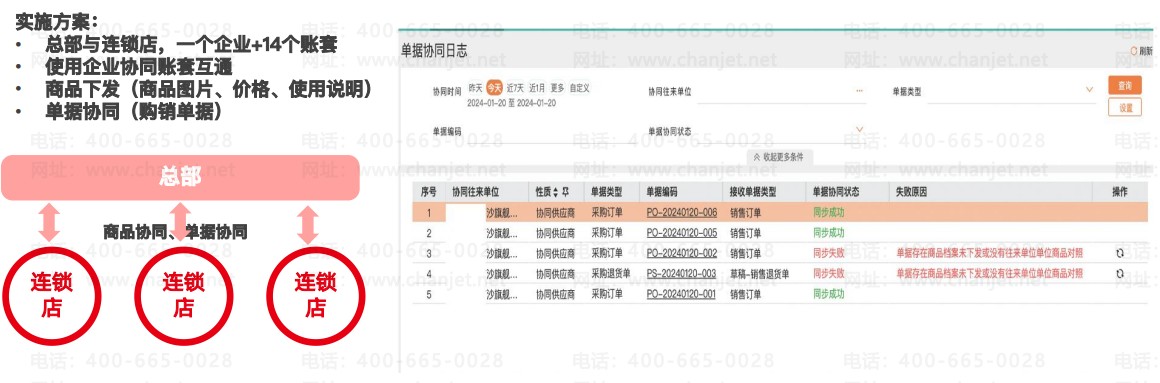Retry sync for row 4 (PS-20240120-003)

coord(1119,274)
